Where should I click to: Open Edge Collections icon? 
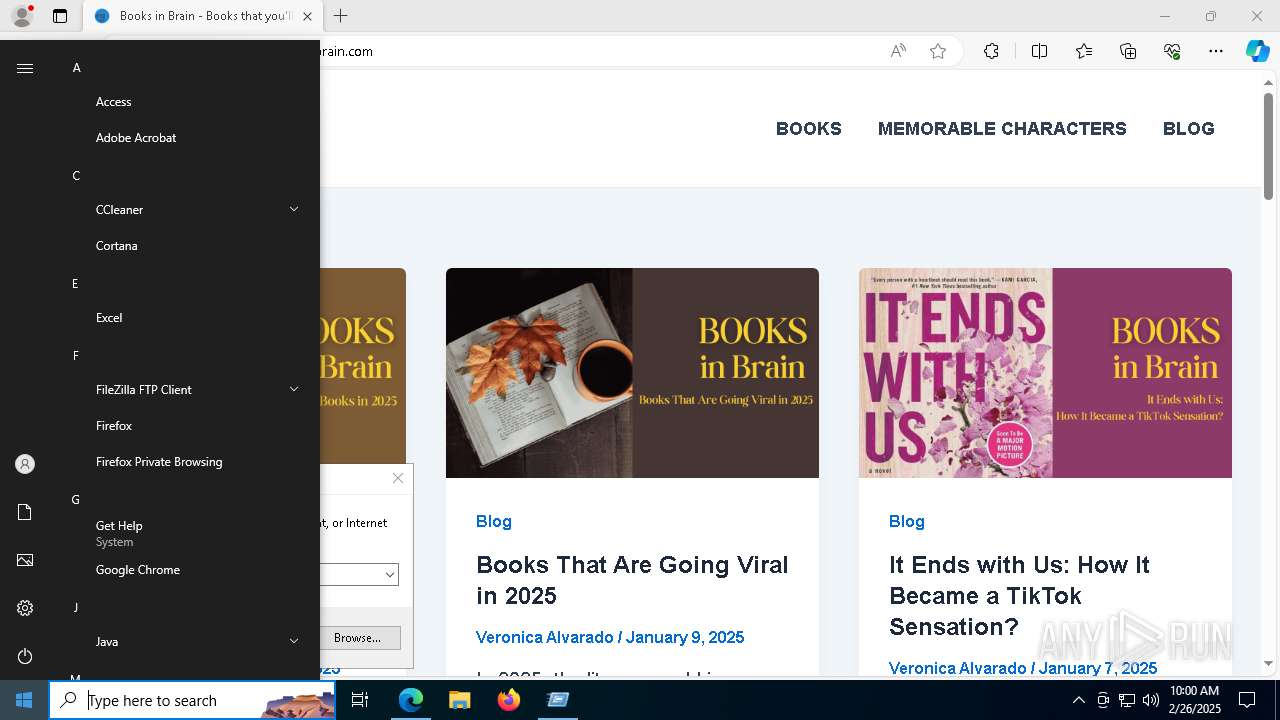point(1128,51)
